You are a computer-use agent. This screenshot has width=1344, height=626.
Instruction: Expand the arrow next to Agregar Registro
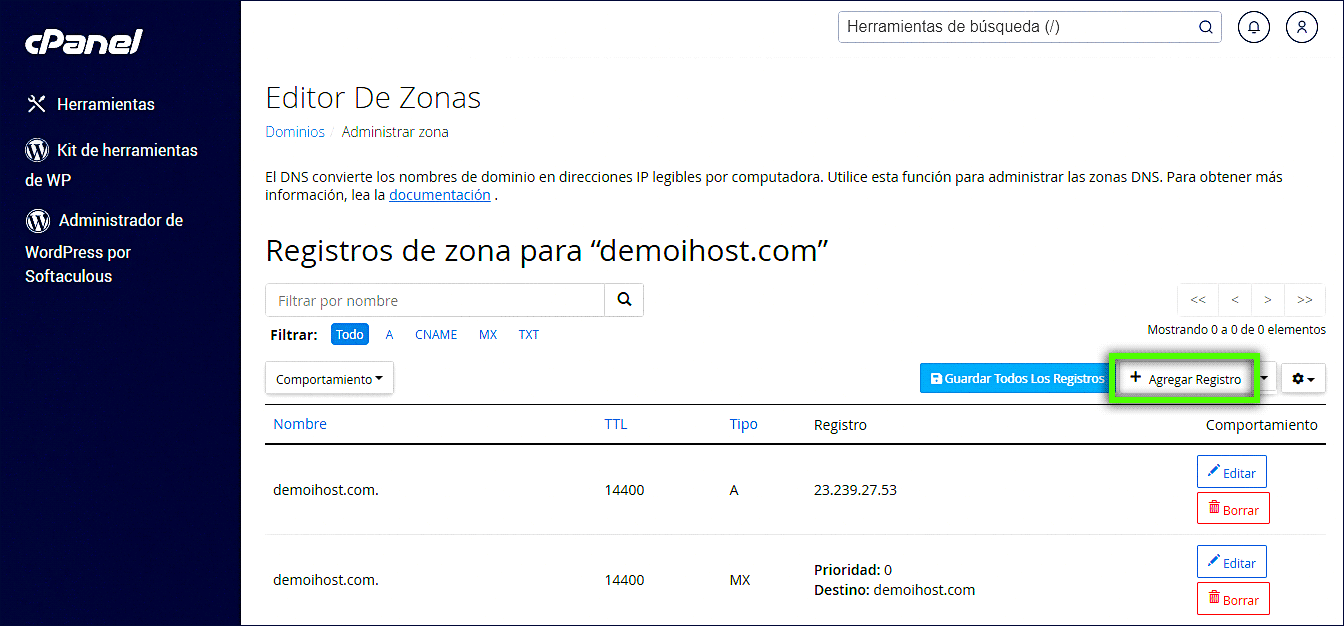(1265, 379)
